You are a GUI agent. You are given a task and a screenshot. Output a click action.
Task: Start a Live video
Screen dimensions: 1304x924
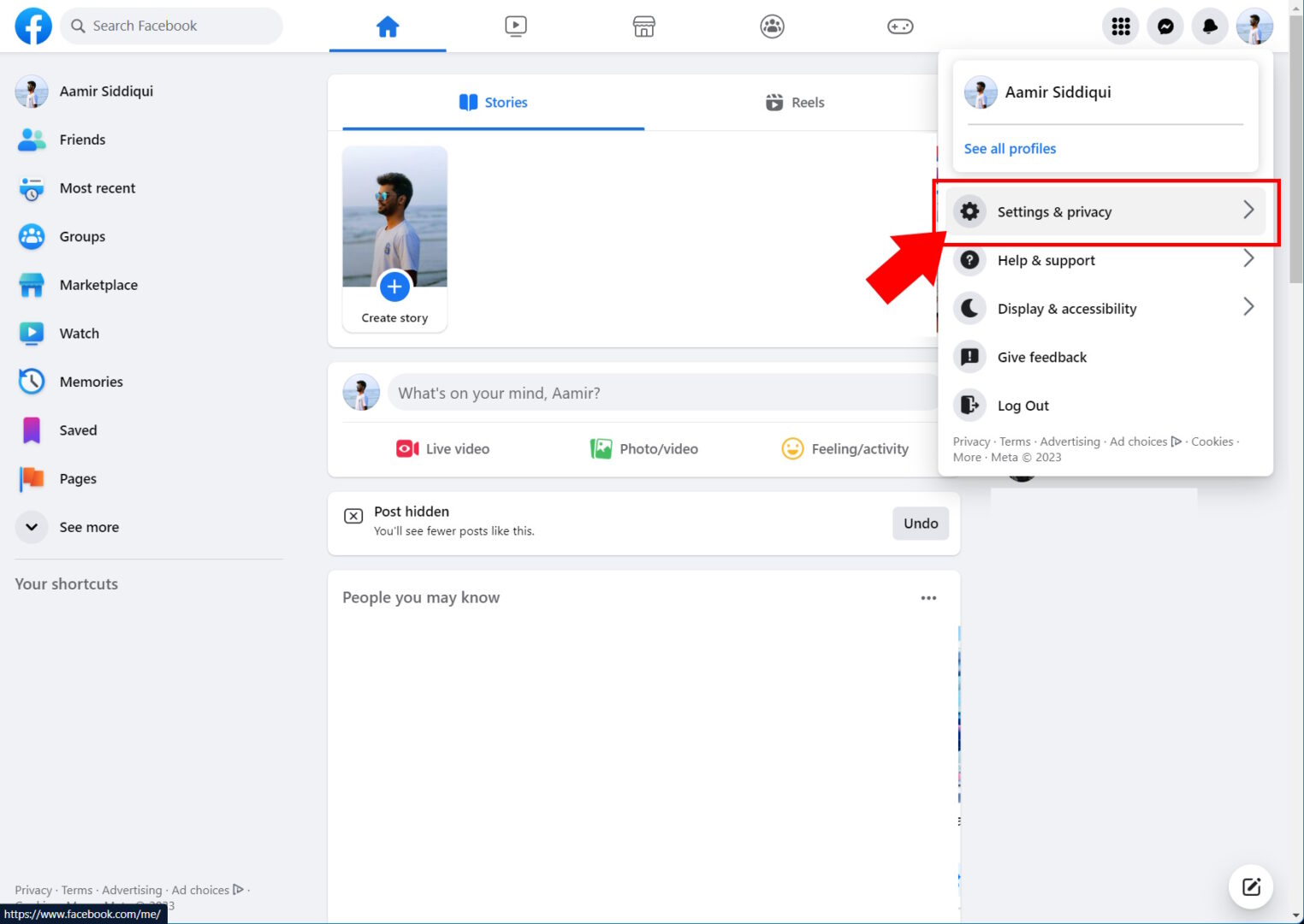coord(442,448)
